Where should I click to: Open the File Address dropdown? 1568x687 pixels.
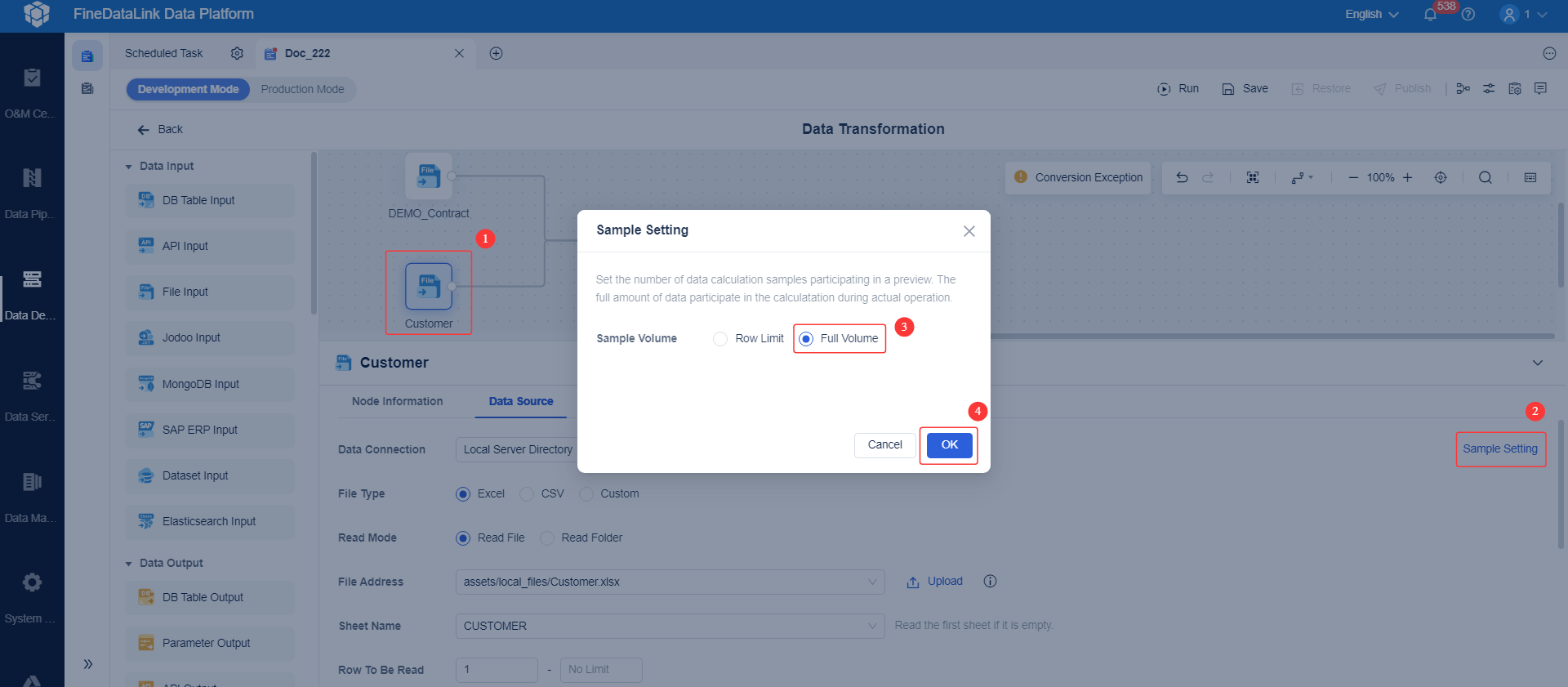click(x=670, y=582)
